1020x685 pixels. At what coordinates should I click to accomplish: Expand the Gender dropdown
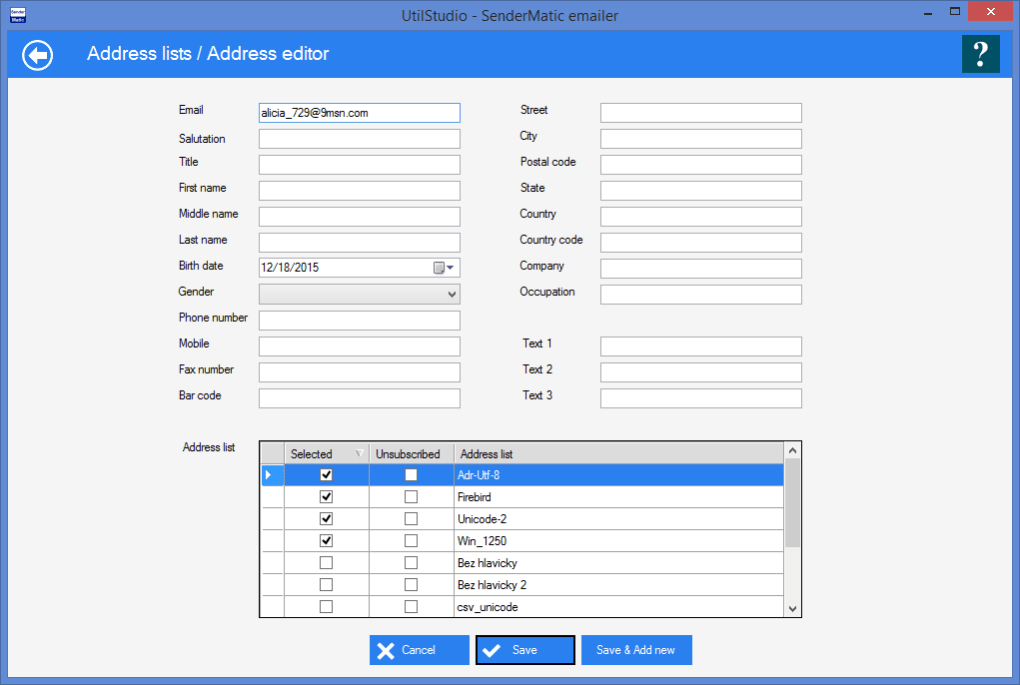tap(452, 294)
